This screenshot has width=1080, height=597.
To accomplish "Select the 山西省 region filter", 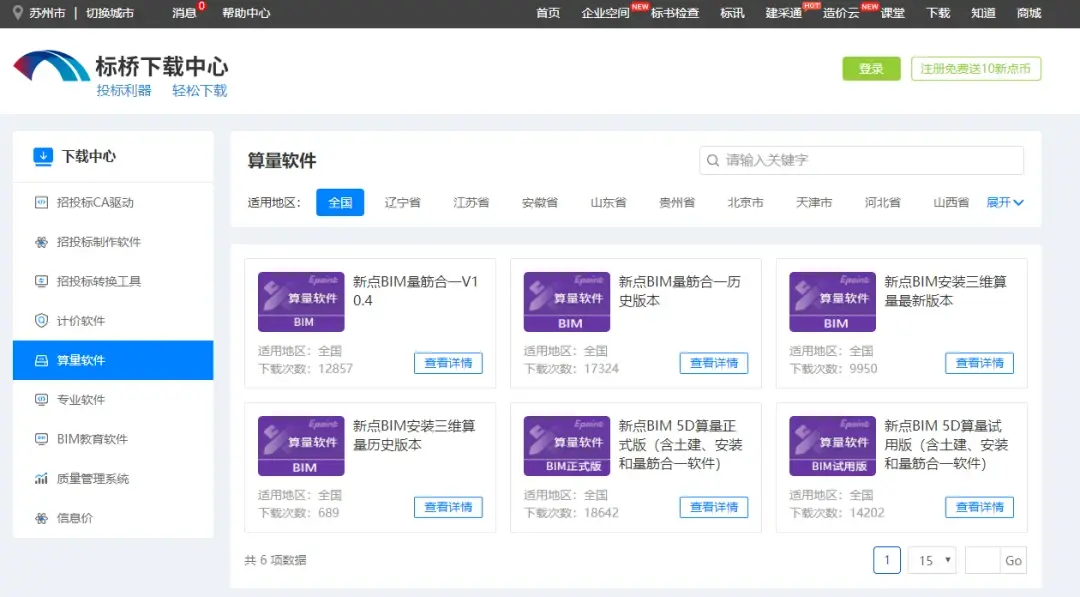I will coord(951,202).
